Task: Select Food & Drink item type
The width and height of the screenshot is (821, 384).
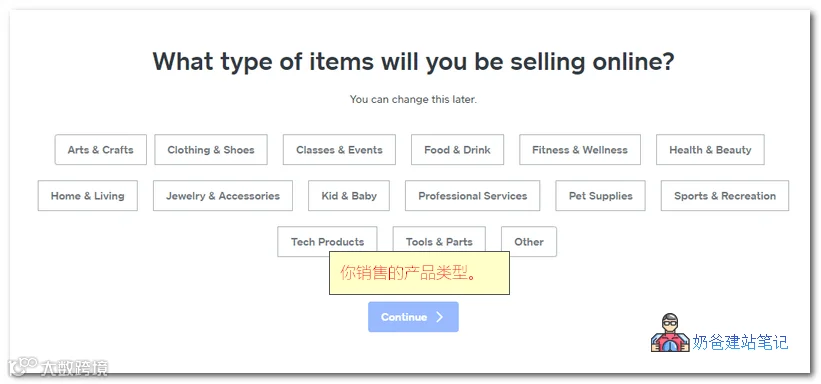Action: coord(458,150)
